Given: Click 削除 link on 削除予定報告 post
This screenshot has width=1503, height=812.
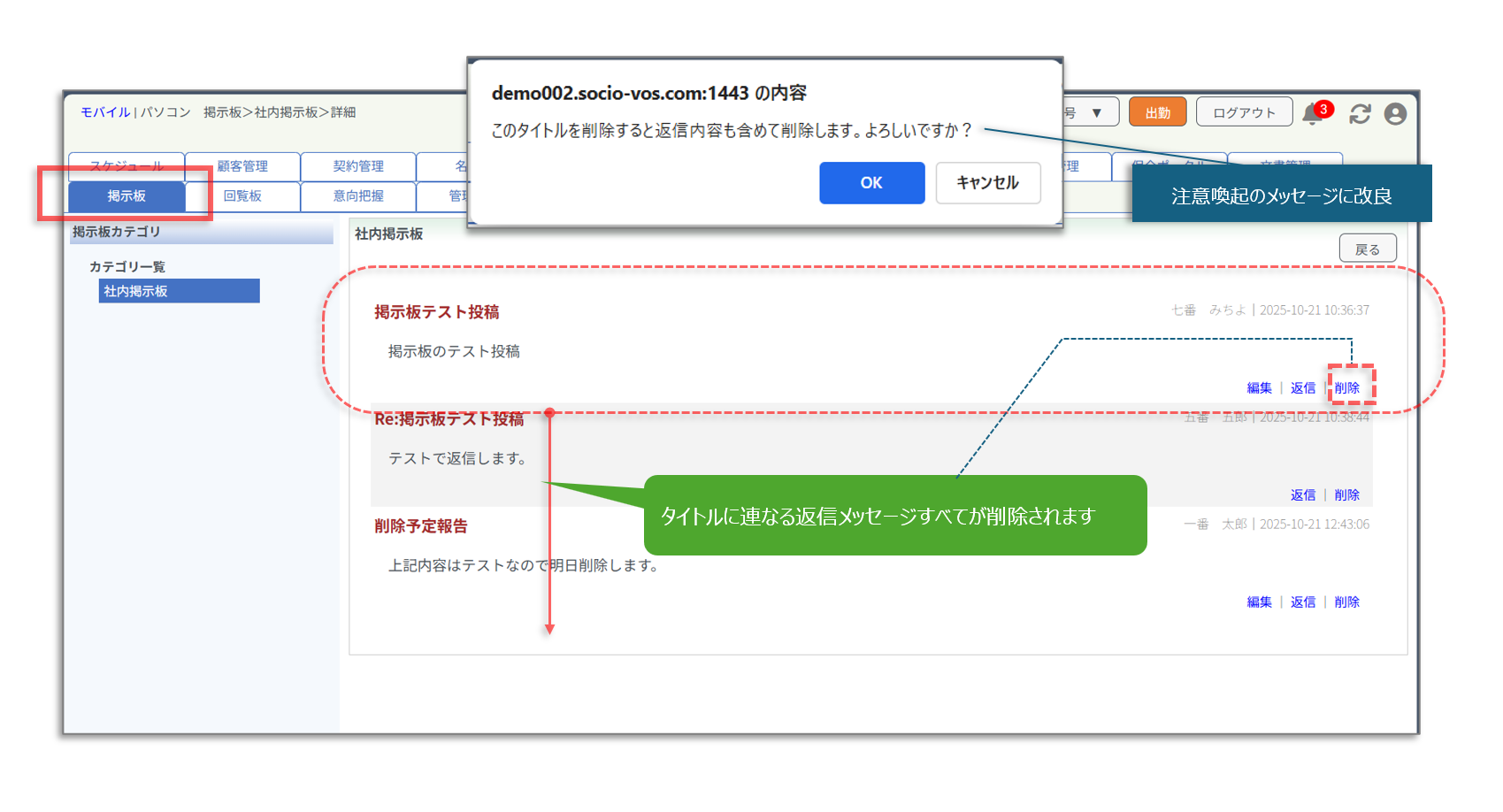Looking at the screenshot, I should [1346, 602].
